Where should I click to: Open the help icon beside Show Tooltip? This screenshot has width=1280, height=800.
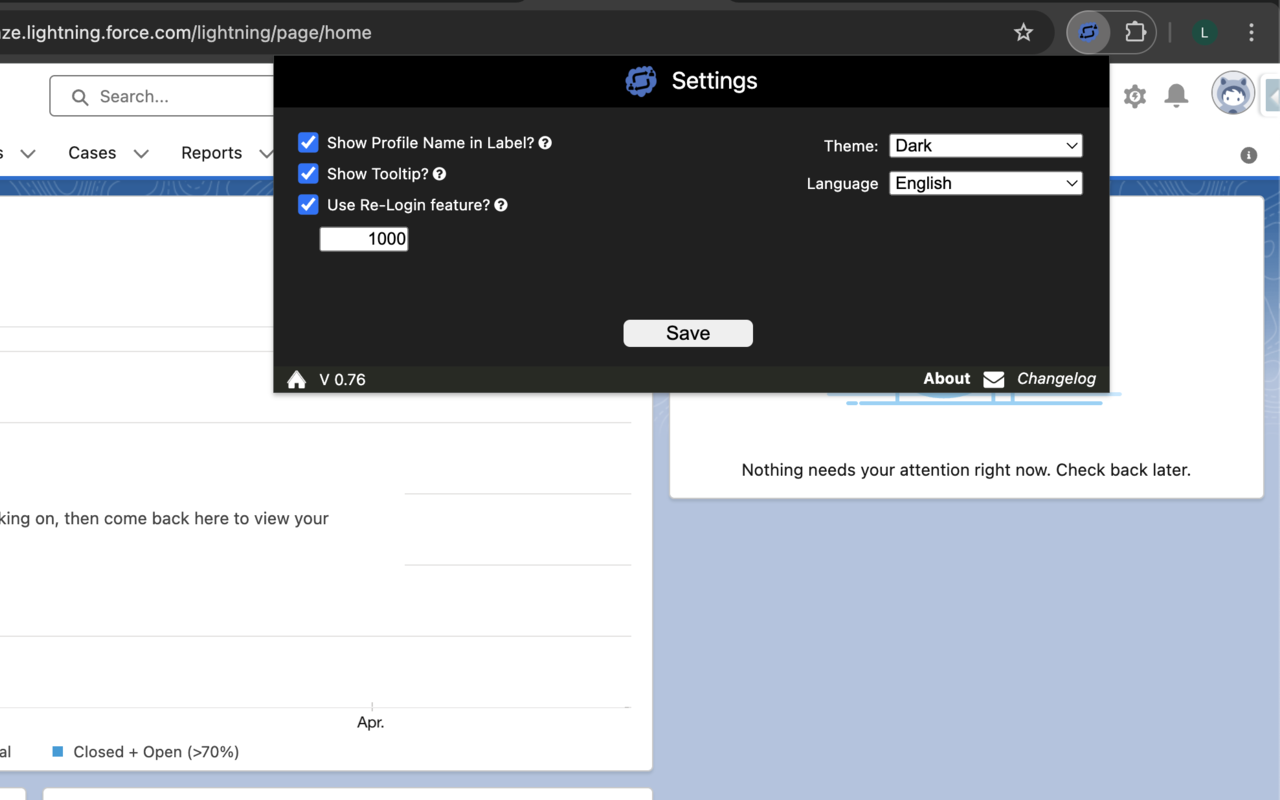click(x=439, y=173)
